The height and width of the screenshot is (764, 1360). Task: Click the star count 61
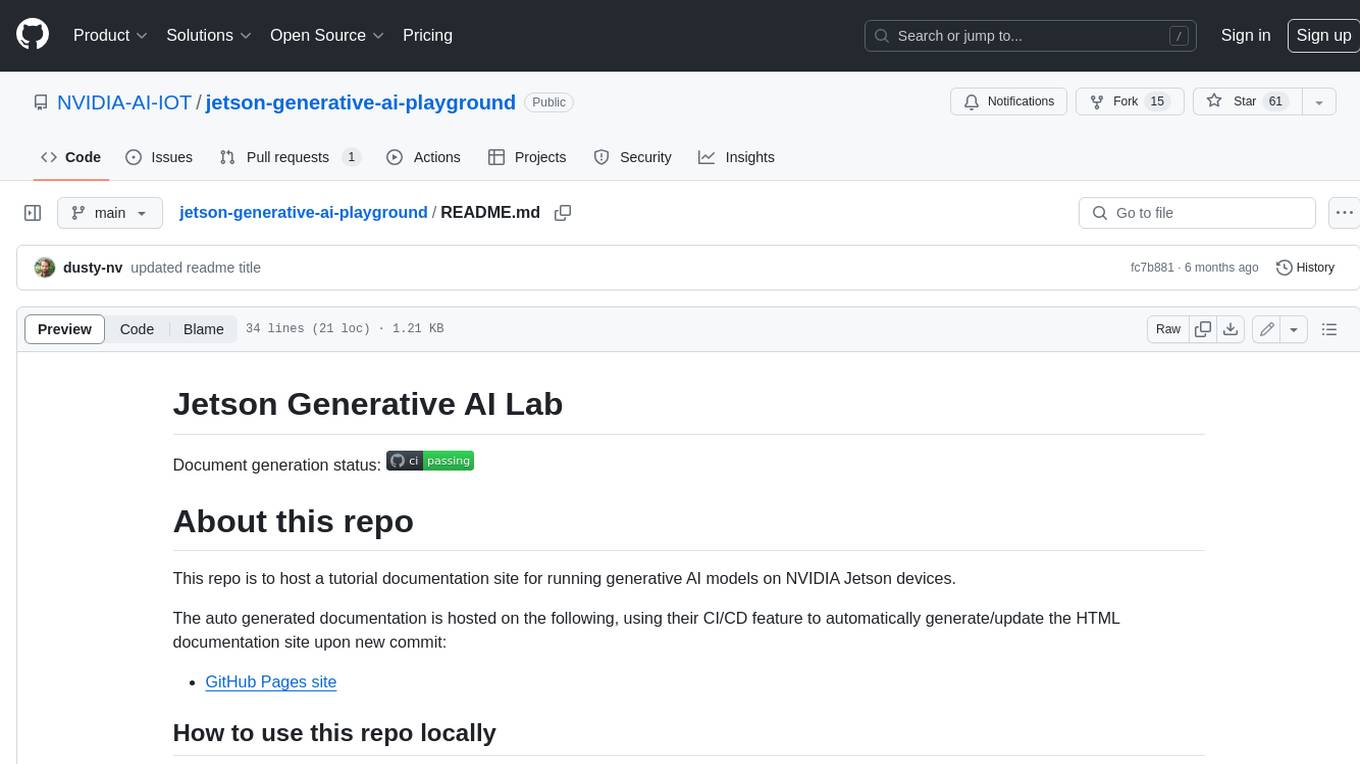pyautogui.click(x=1275, y=102)
